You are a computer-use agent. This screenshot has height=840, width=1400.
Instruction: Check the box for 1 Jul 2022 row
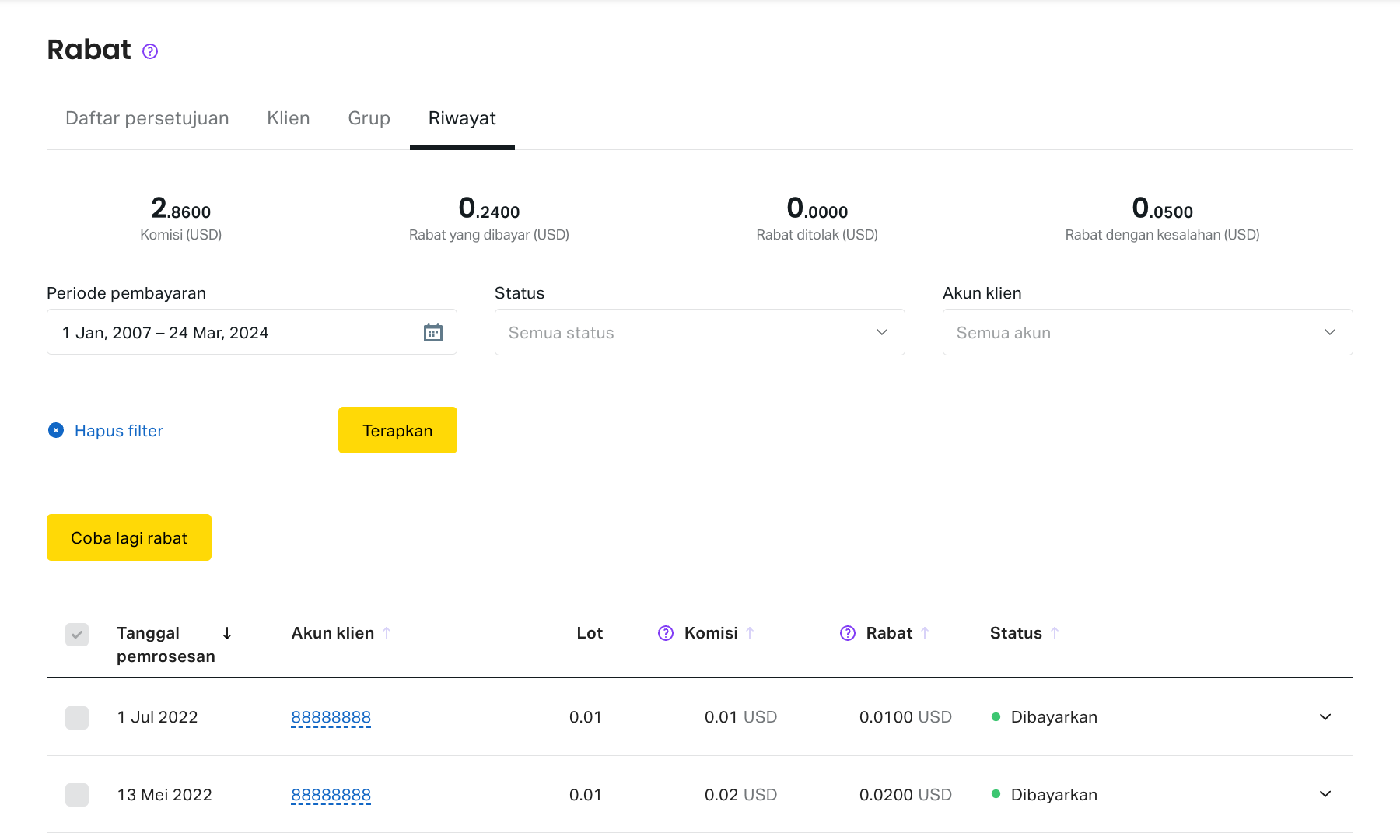77,717
